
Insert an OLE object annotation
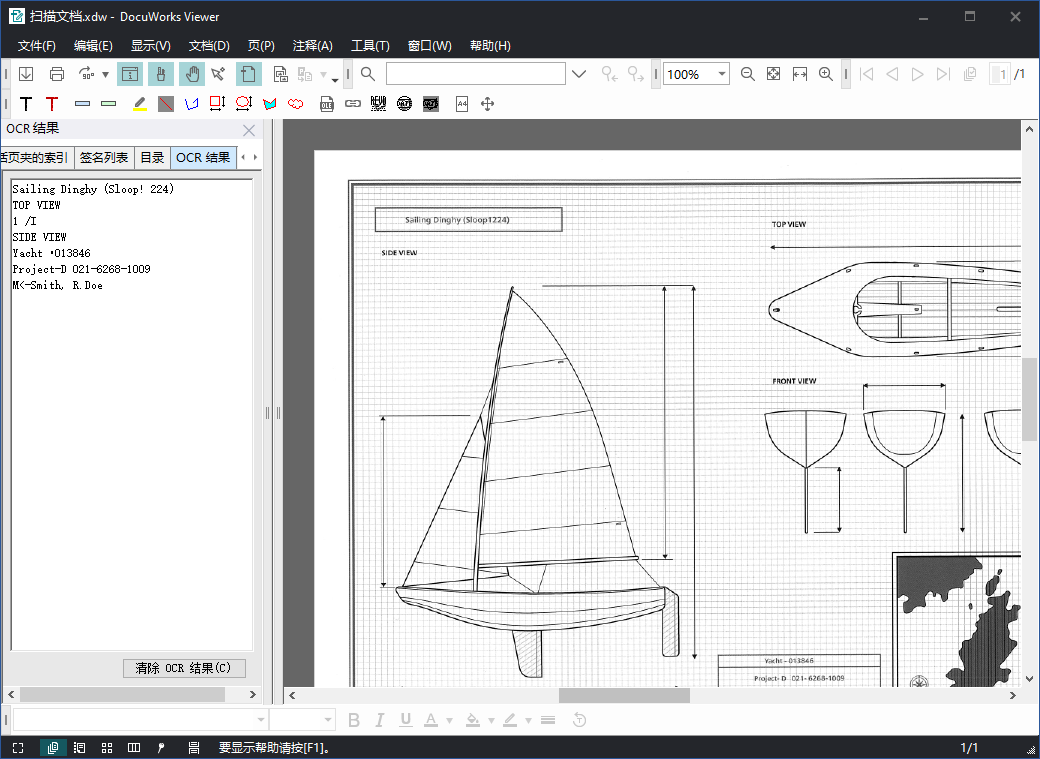coord(327,104)
